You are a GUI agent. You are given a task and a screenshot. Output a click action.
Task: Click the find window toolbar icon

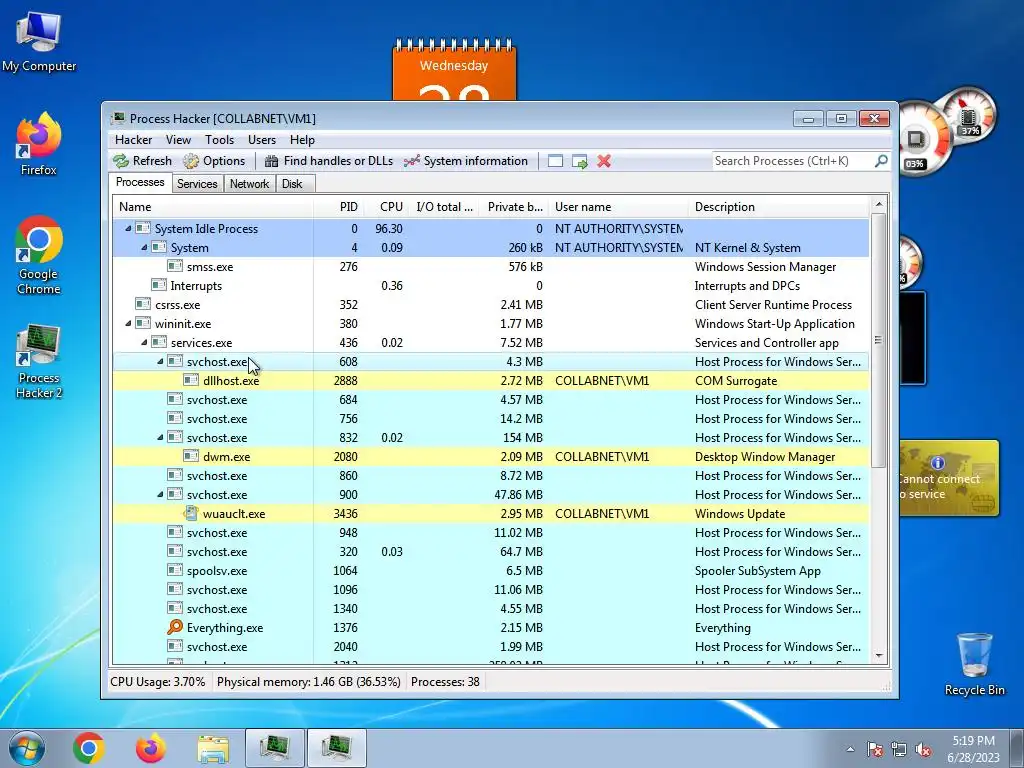(555, 161)
